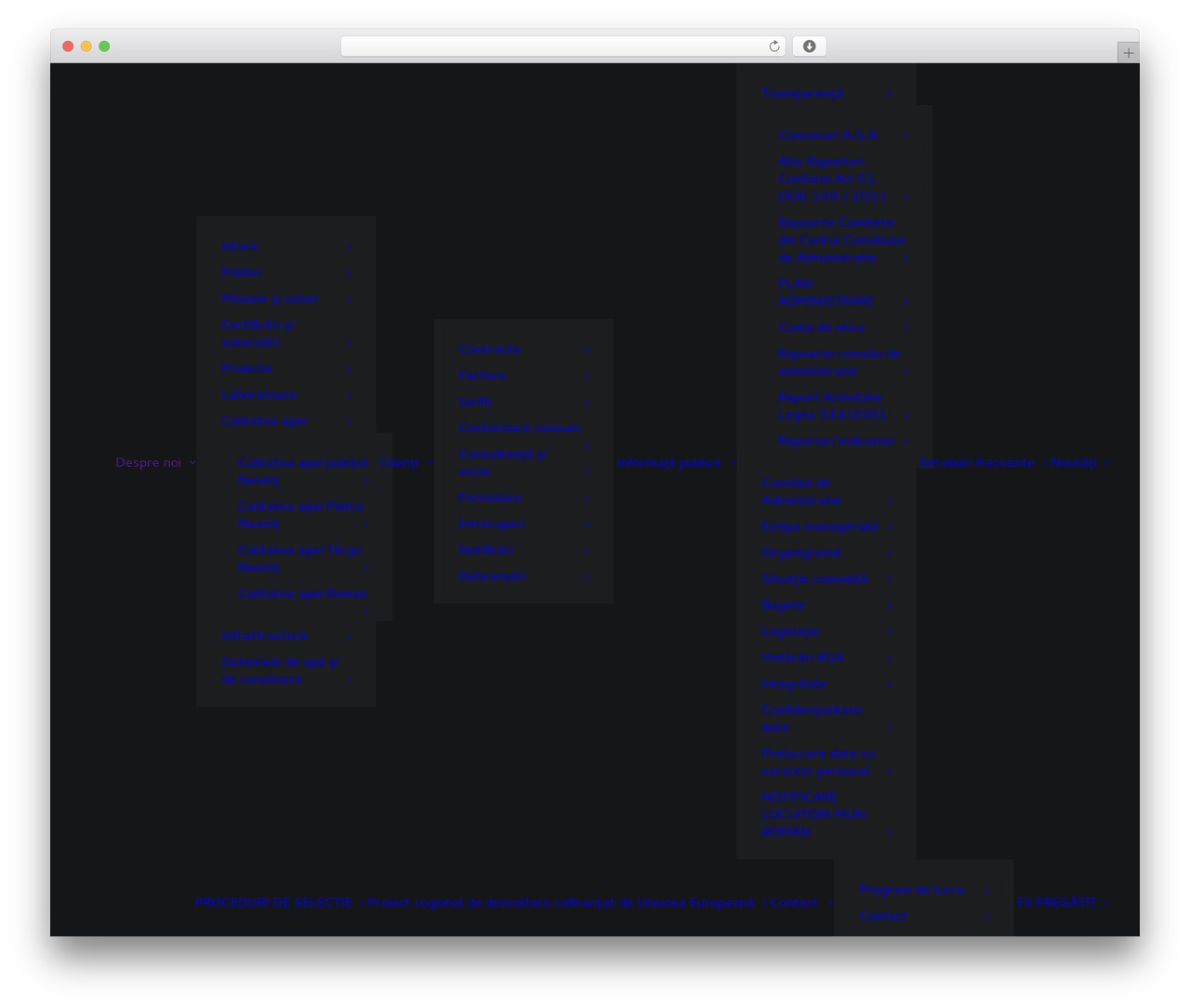Open Codul de etica entry
Screen dimensions: 1190x1008
pyautogui.click(x=822, y=327)
